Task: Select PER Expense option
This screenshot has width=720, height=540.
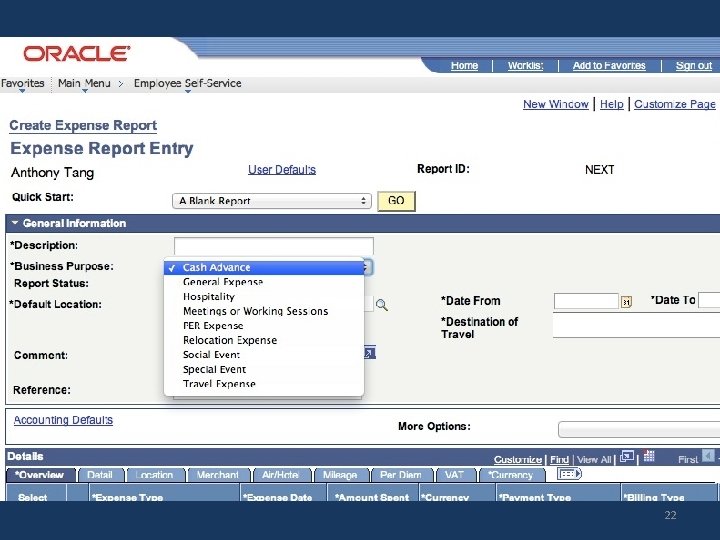Action: pos(264,326)
